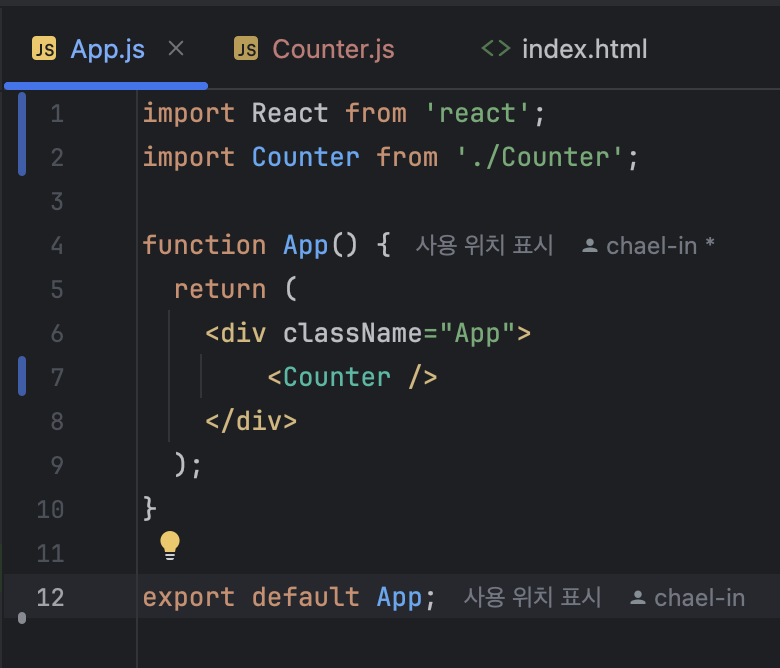780x668 pixels.
Task: Click 'React' in the first import line
Action: click(x=290, y=113)
